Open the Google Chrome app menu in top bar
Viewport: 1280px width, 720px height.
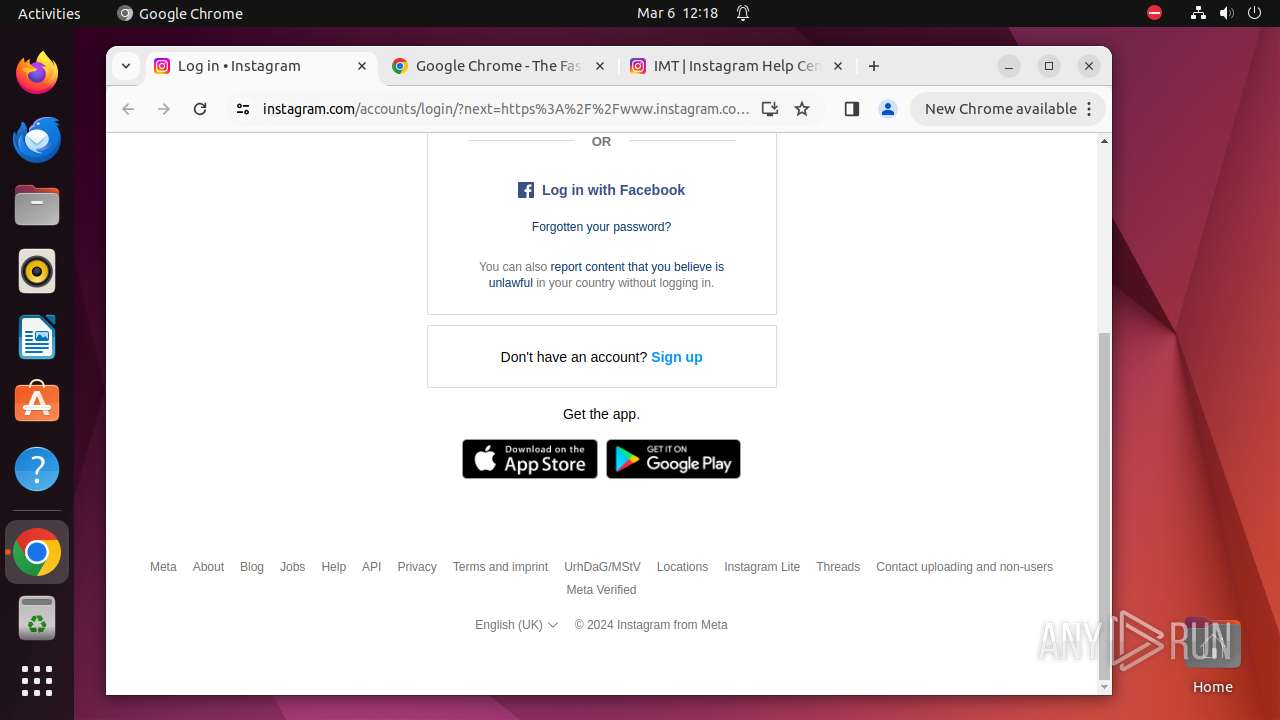coord(180,13)
